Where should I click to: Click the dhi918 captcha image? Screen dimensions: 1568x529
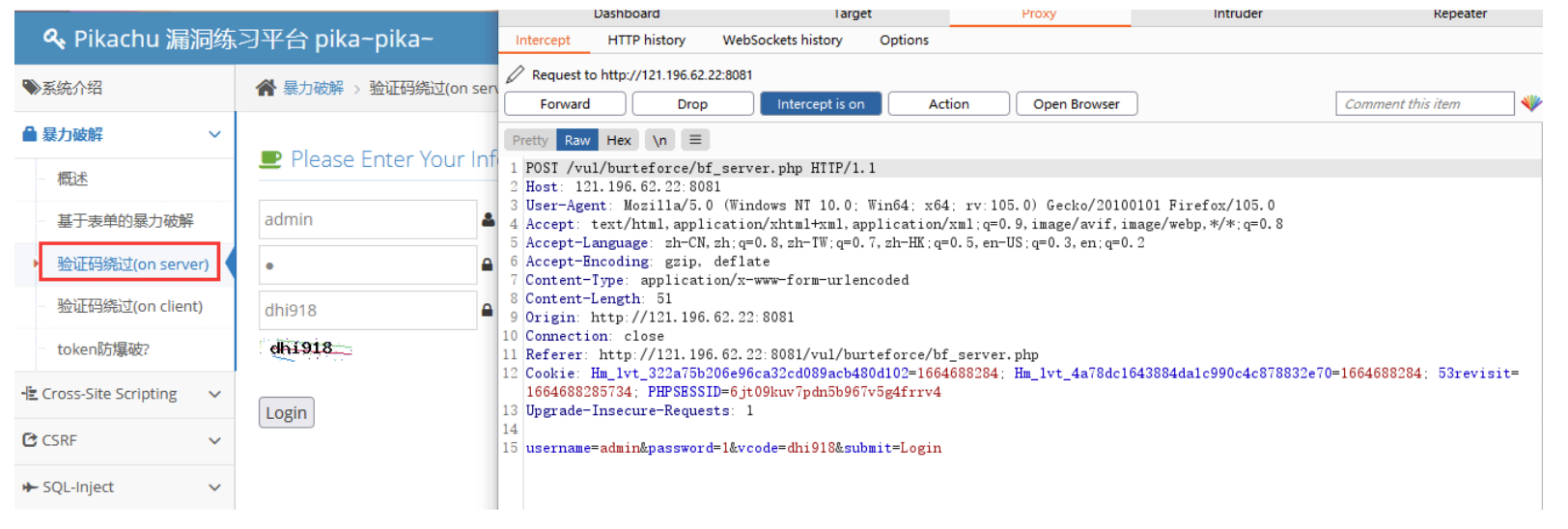[x=308, y=348]
